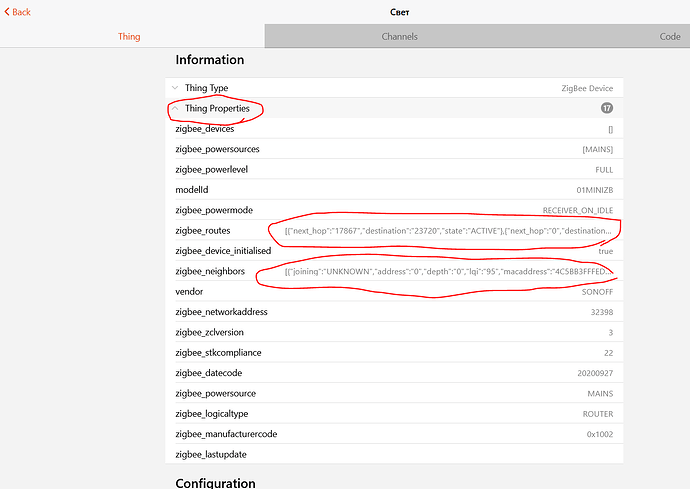Click the Back arrow button
This screenshot has width=690, height=489.
16,12
